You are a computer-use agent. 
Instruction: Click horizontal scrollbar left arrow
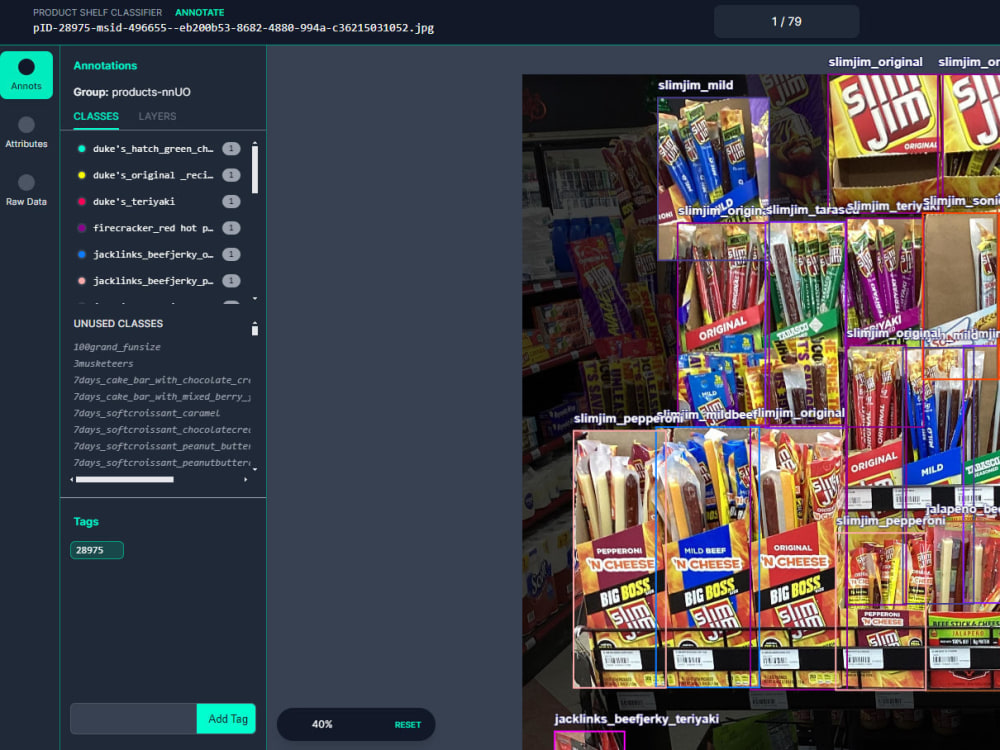[72, 480]
